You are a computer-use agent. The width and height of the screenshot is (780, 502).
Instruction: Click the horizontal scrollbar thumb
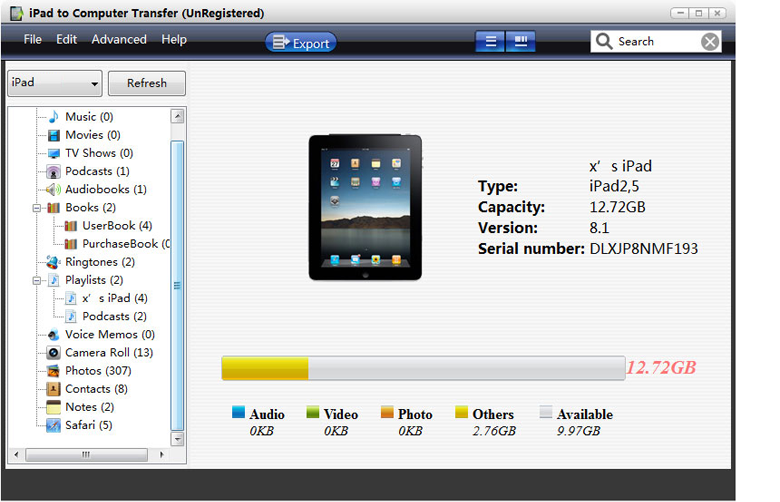tap(87, 455)
